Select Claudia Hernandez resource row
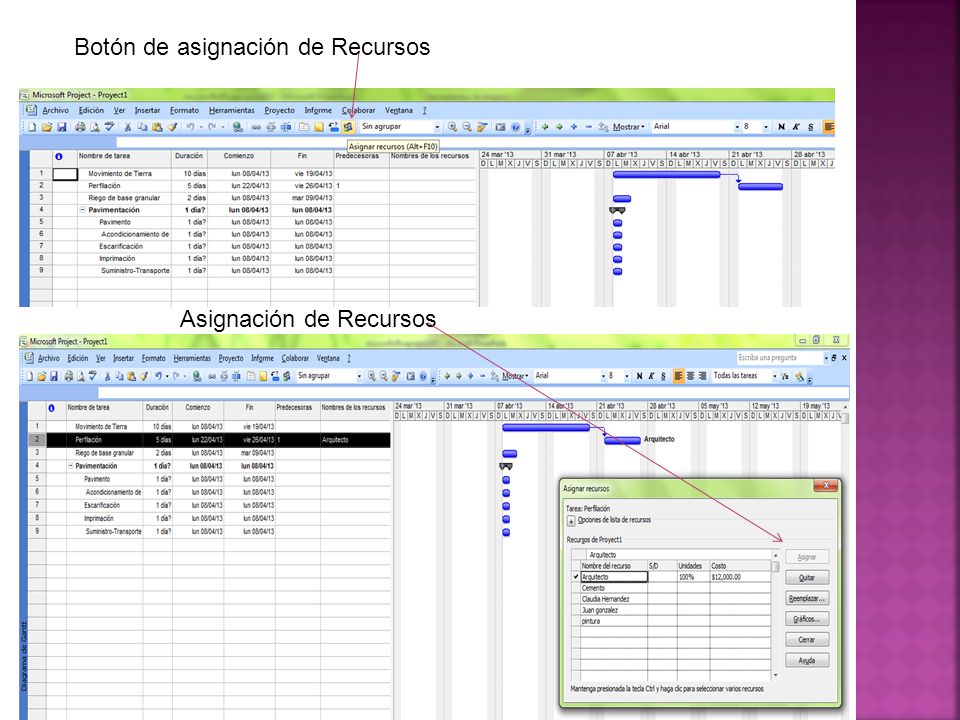Screen dimensions: 960x720 pos(671,599)
